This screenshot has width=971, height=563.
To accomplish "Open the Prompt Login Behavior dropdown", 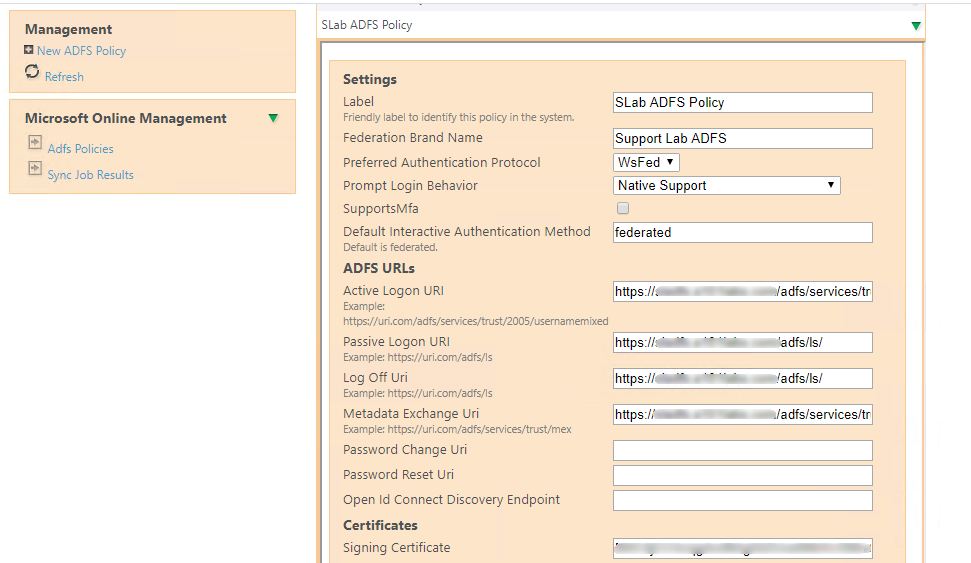I will coord(727,185).
